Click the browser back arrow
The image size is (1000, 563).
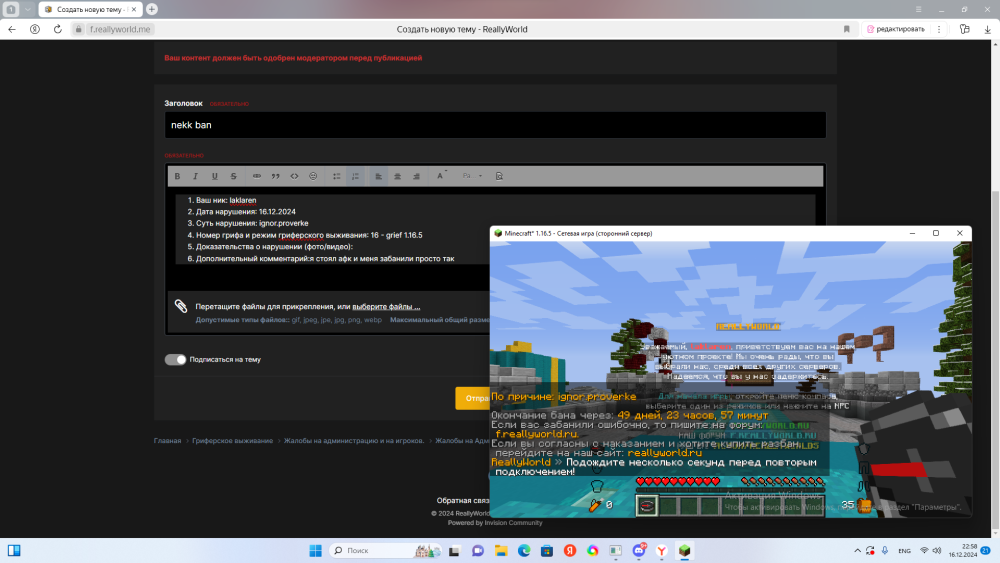(x=11, y=29)
